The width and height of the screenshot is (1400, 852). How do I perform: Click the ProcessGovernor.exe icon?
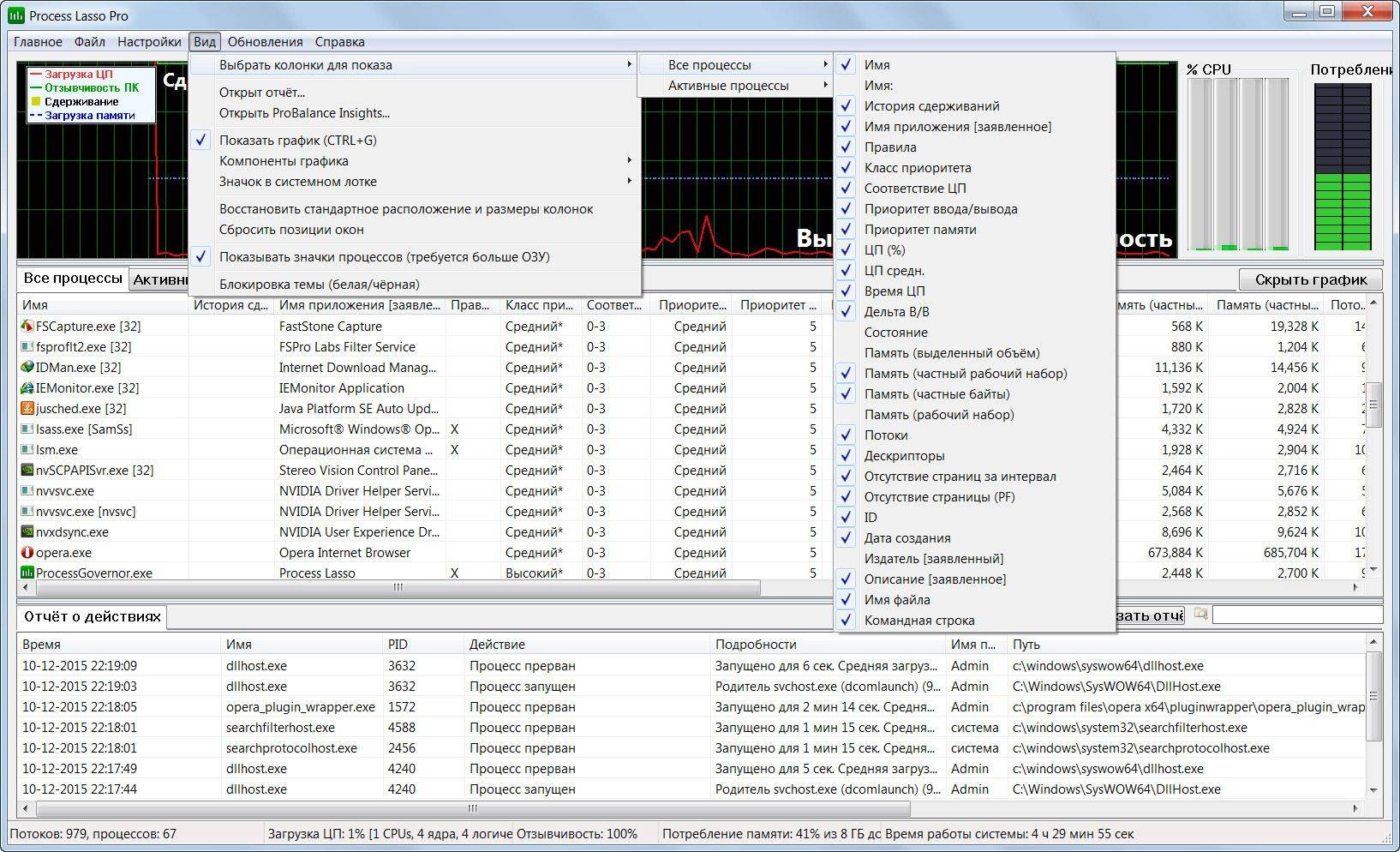[27, 573]
